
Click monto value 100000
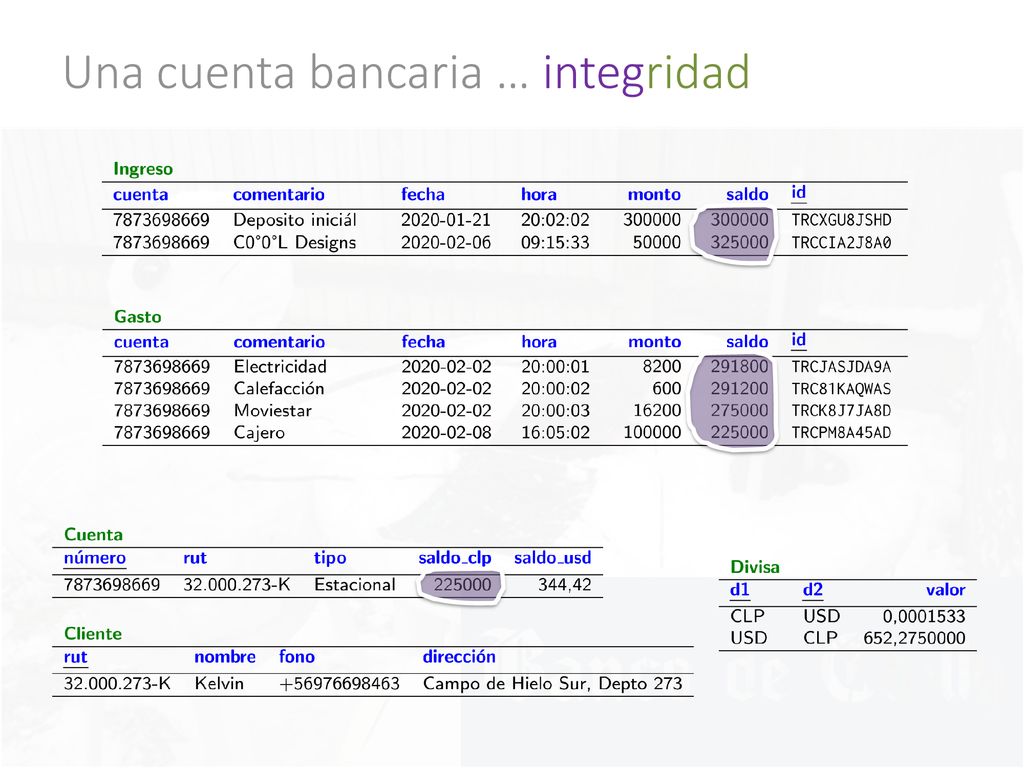tap(652, 432)
